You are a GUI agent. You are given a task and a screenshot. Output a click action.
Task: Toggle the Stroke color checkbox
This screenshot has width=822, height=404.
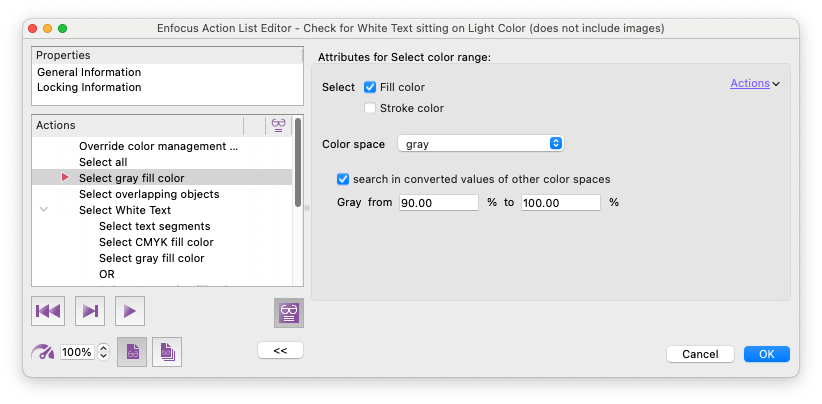(370, 108)
